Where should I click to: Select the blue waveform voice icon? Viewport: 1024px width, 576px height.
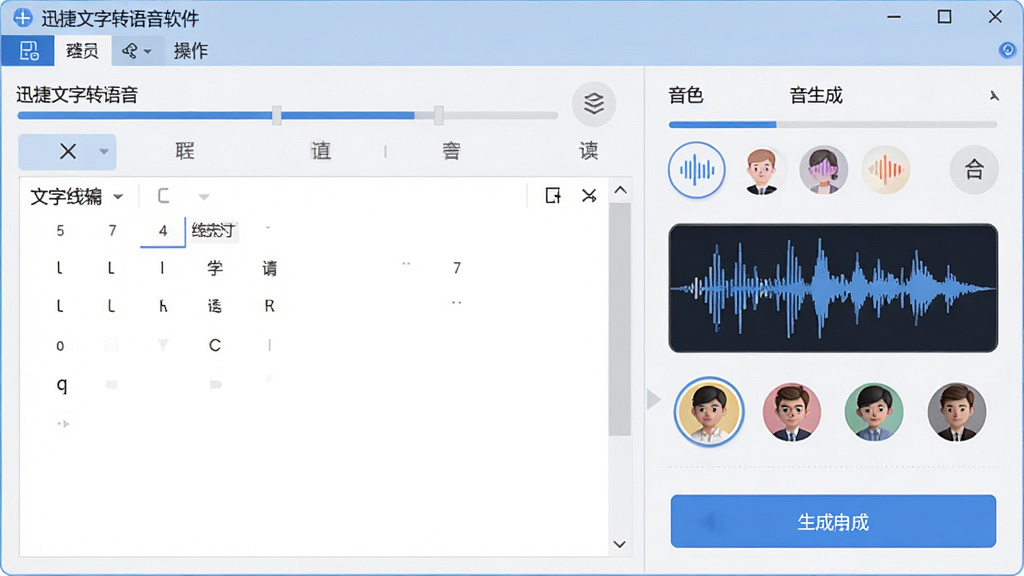point(697,170)
